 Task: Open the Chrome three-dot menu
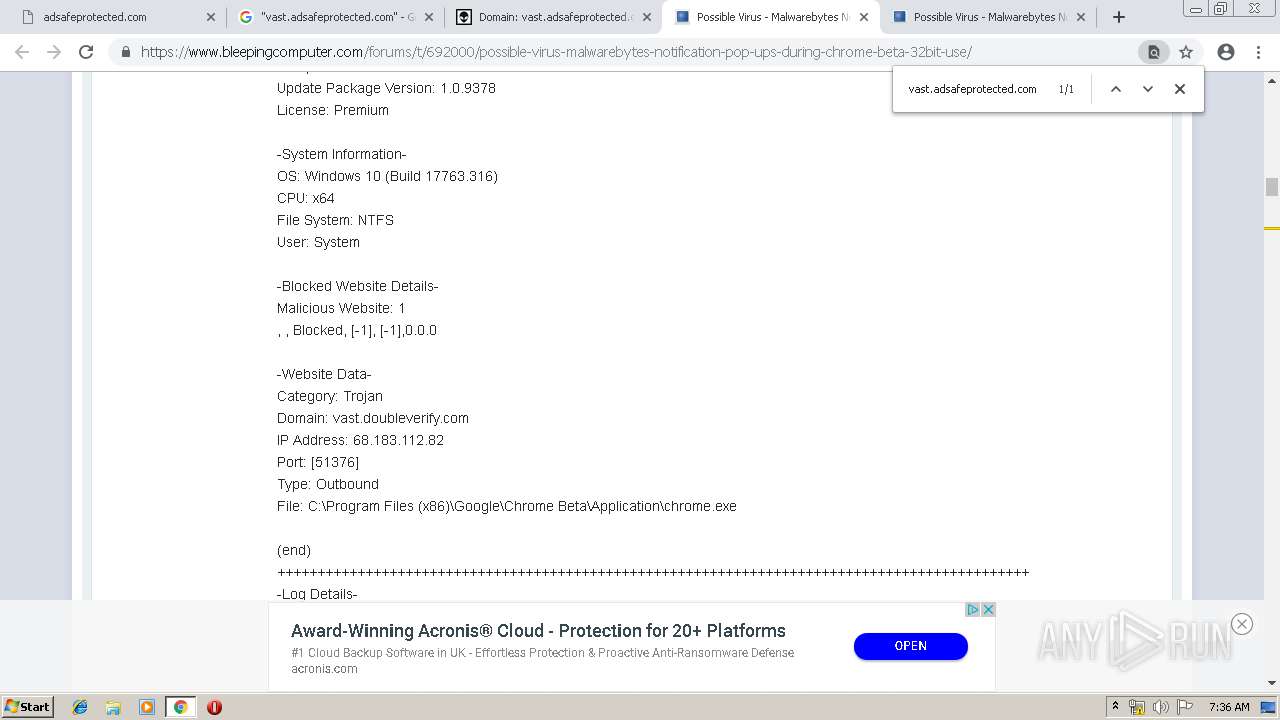(x=1258, y=52)
